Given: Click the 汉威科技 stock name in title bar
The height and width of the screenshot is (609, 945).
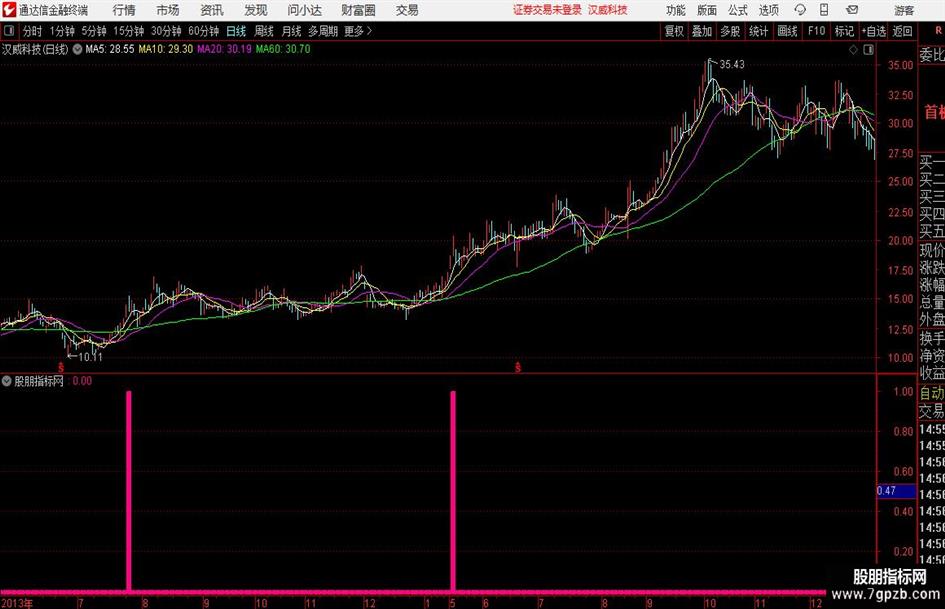Looking at the screenshot, I should (608, 10).
